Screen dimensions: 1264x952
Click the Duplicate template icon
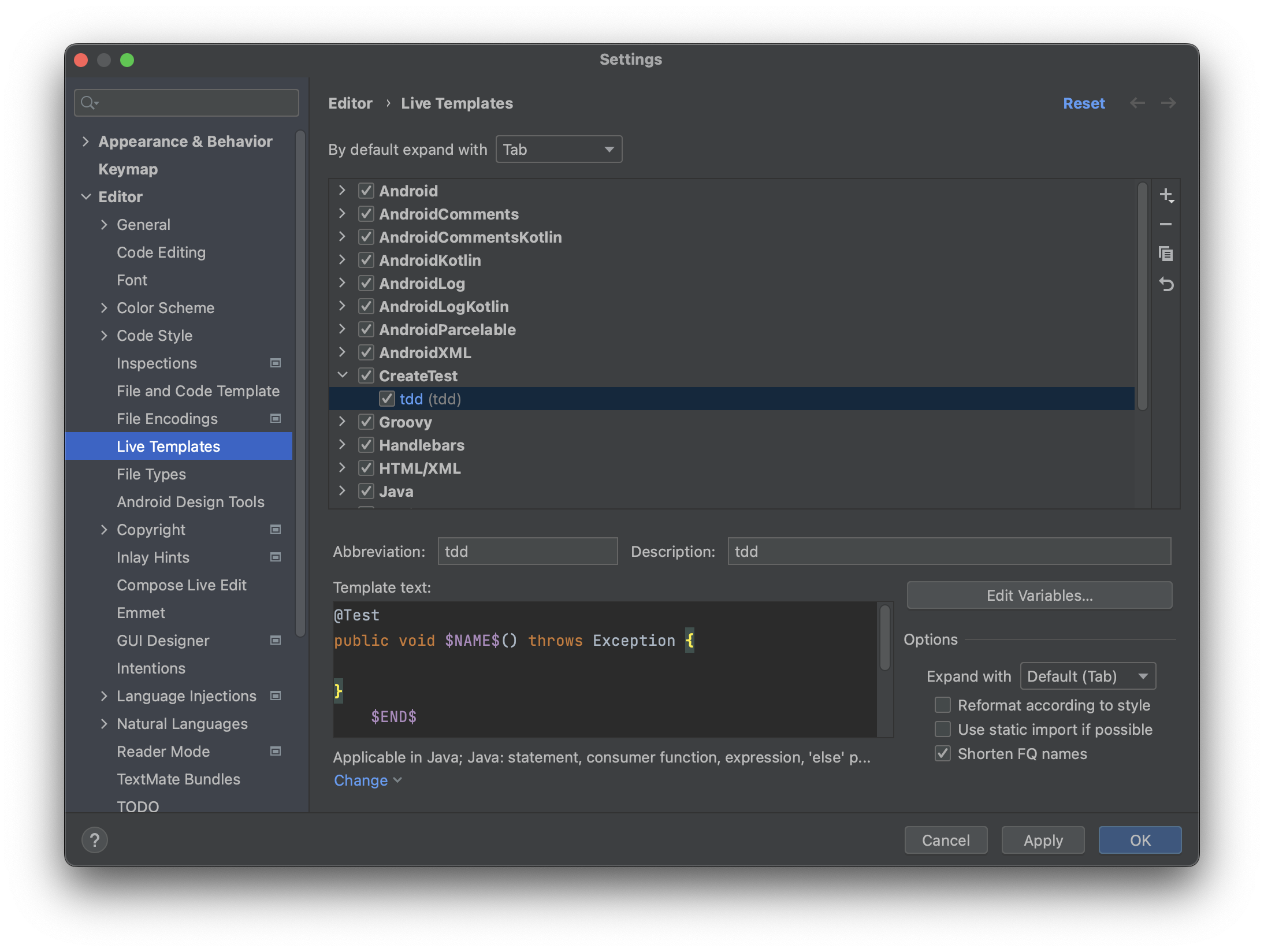tap(1166, 254)
